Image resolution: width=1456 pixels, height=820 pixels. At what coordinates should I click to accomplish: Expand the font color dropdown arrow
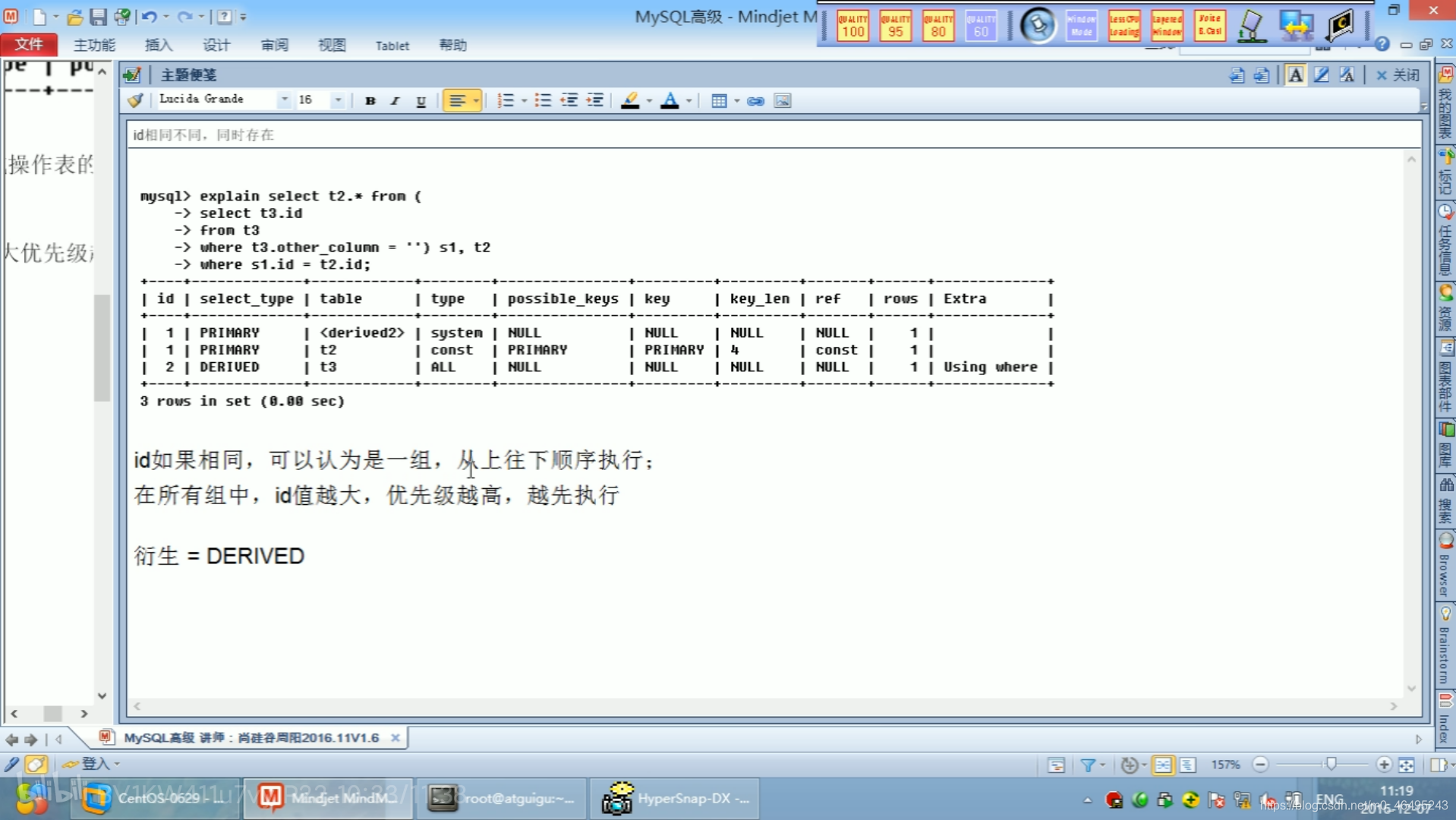coord(689,100)
